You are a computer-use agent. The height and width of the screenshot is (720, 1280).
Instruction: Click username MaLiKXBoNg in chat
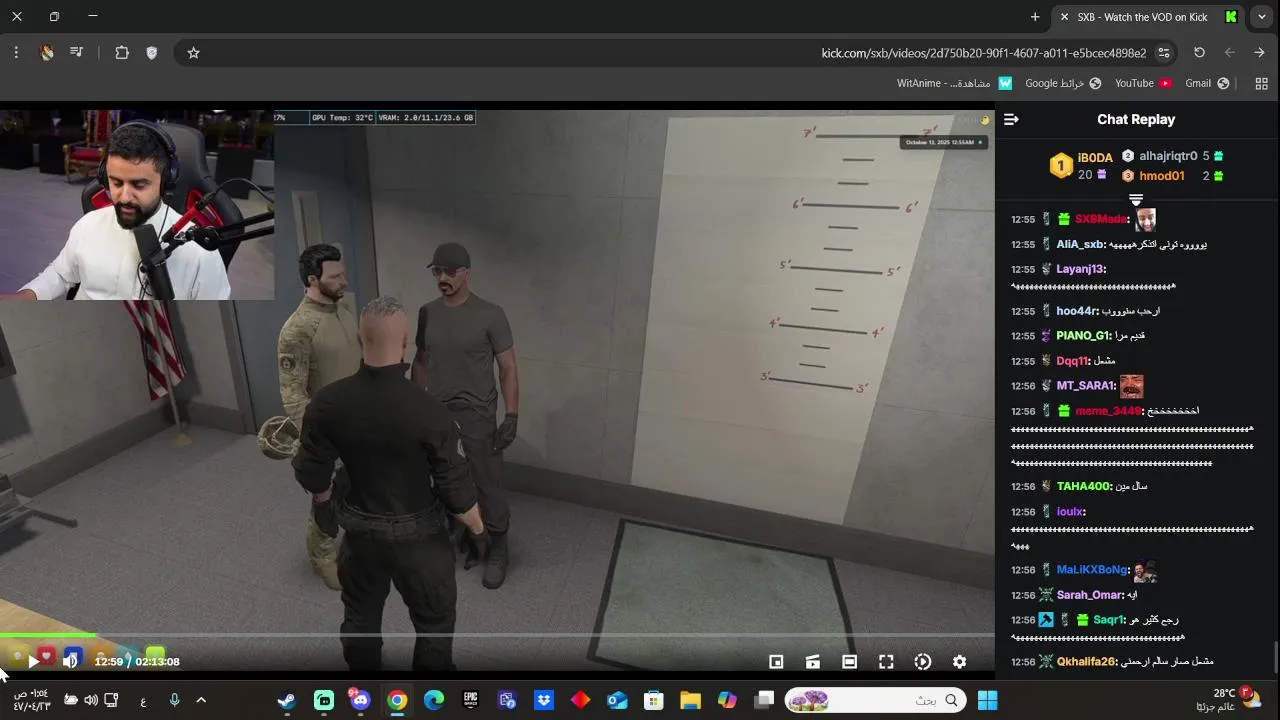[1092, 570]
